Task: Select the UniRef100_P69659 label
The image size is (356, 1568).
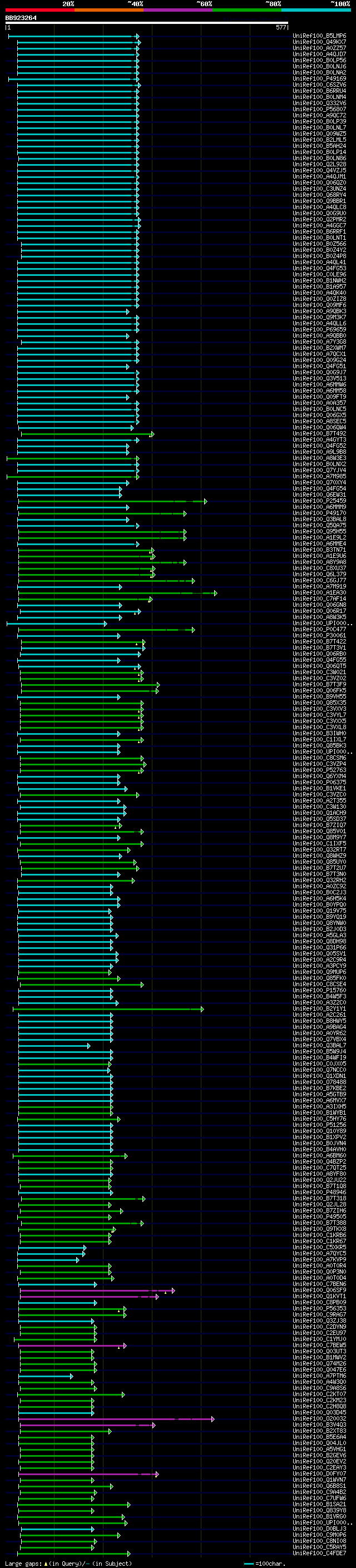Action: click(319, 329)
